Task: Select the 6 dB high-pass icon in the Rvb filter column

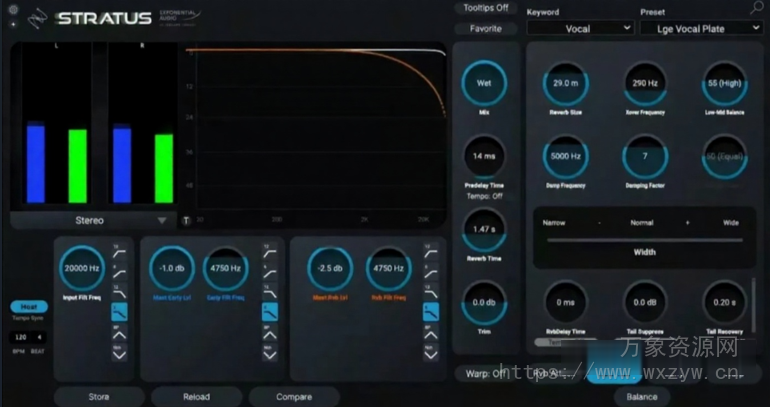Action: 431,272
